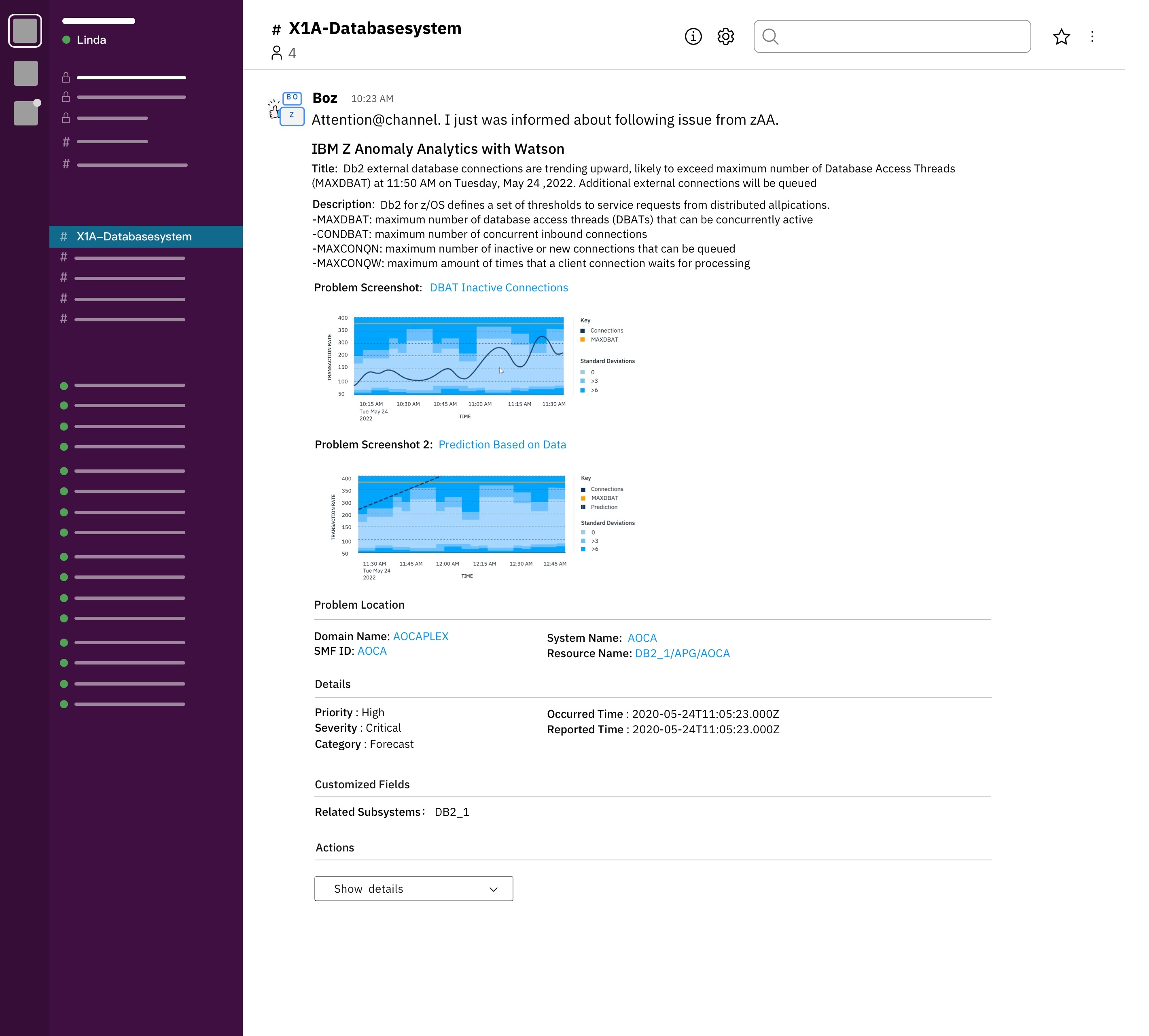Open the Prediction Based on Data link
This screenshot has height=1036, width=1149.
pyautogui.click(x=502, y=445)
